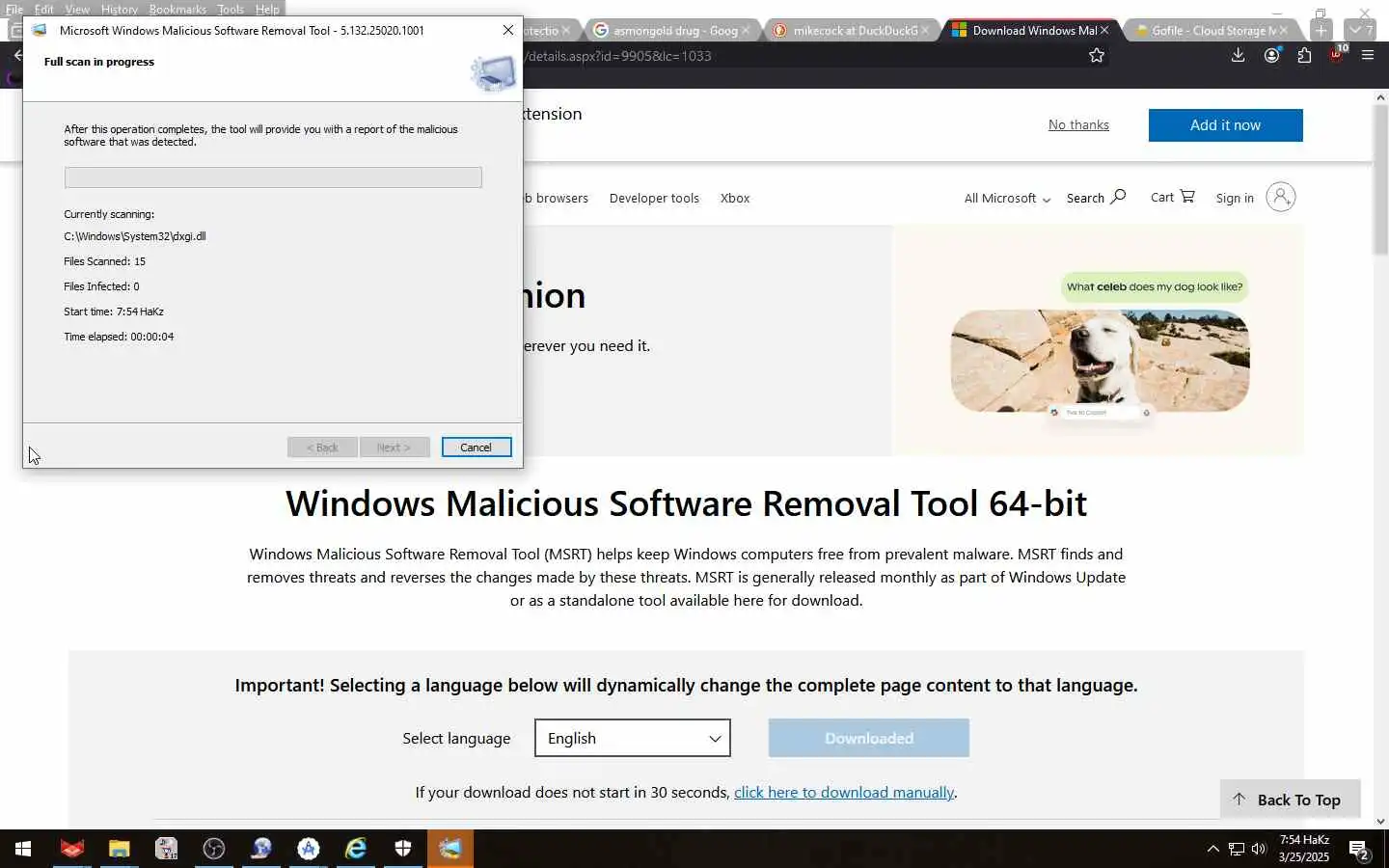Click the No thanks link
1389x868 pixels.
pos(1078,124)
